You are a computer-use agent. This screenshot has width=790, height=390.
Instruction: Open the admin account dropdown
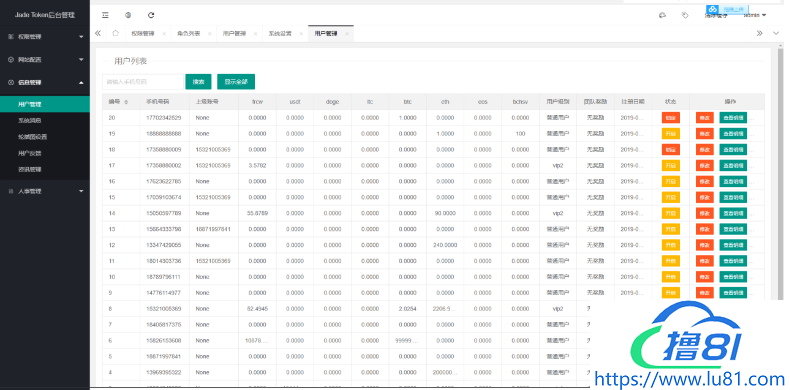755,15
